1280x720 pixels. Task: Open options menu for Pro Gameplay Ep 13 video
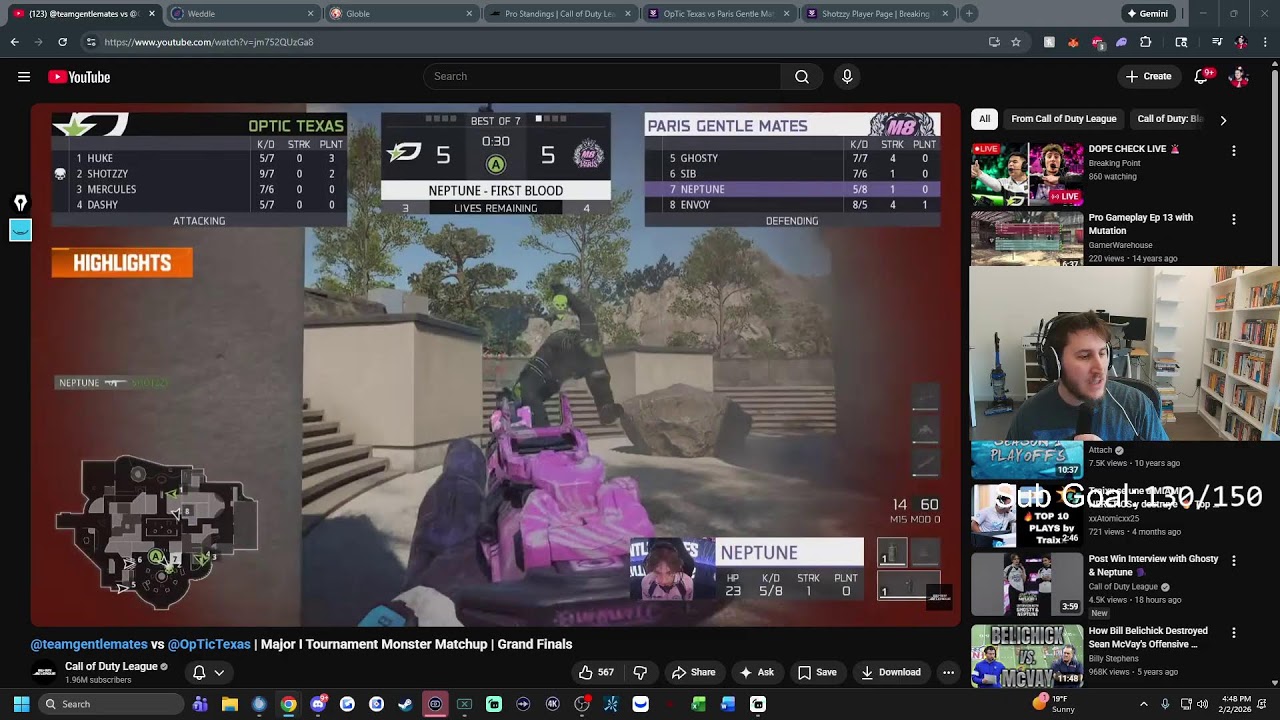(1233, 219)
